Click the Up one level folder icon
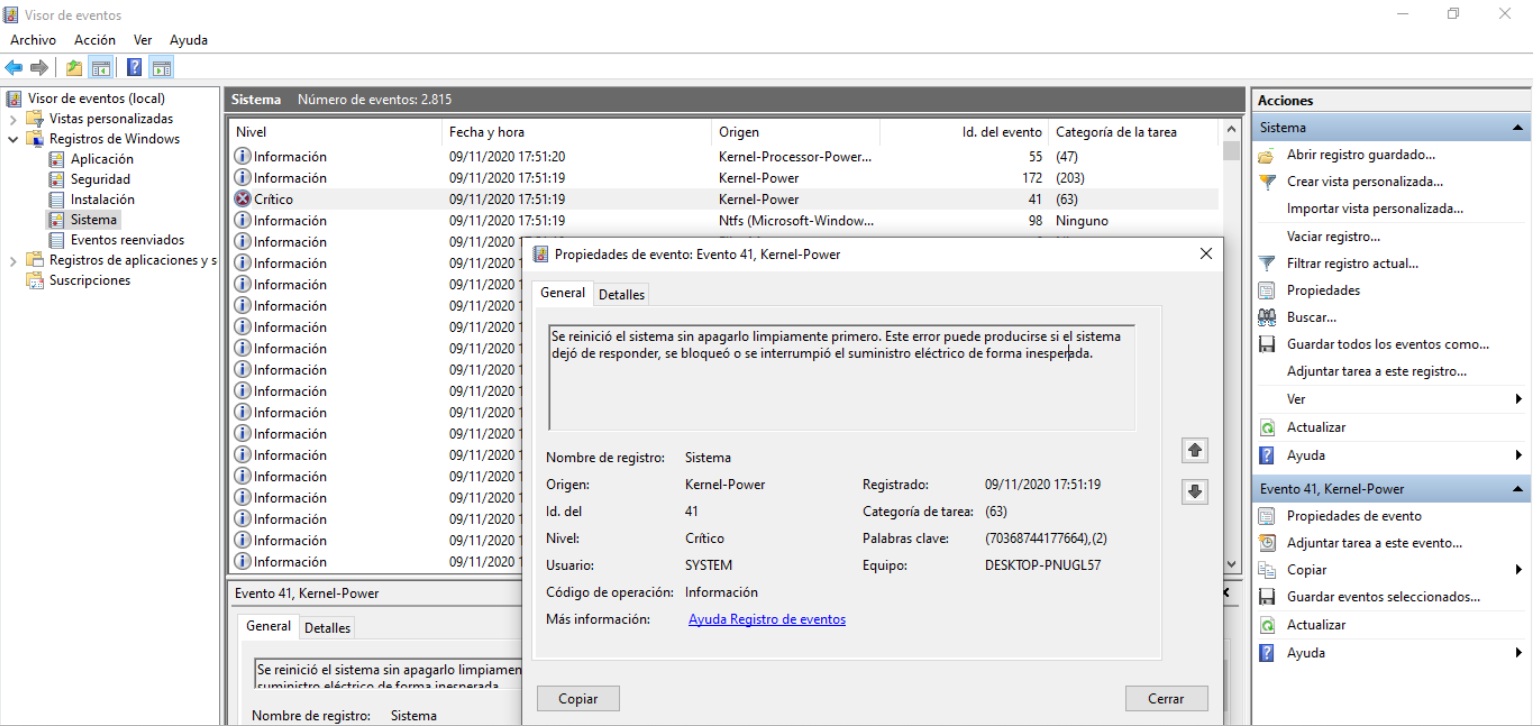Viewport: 1540px width, 726px height. [74, 68]
